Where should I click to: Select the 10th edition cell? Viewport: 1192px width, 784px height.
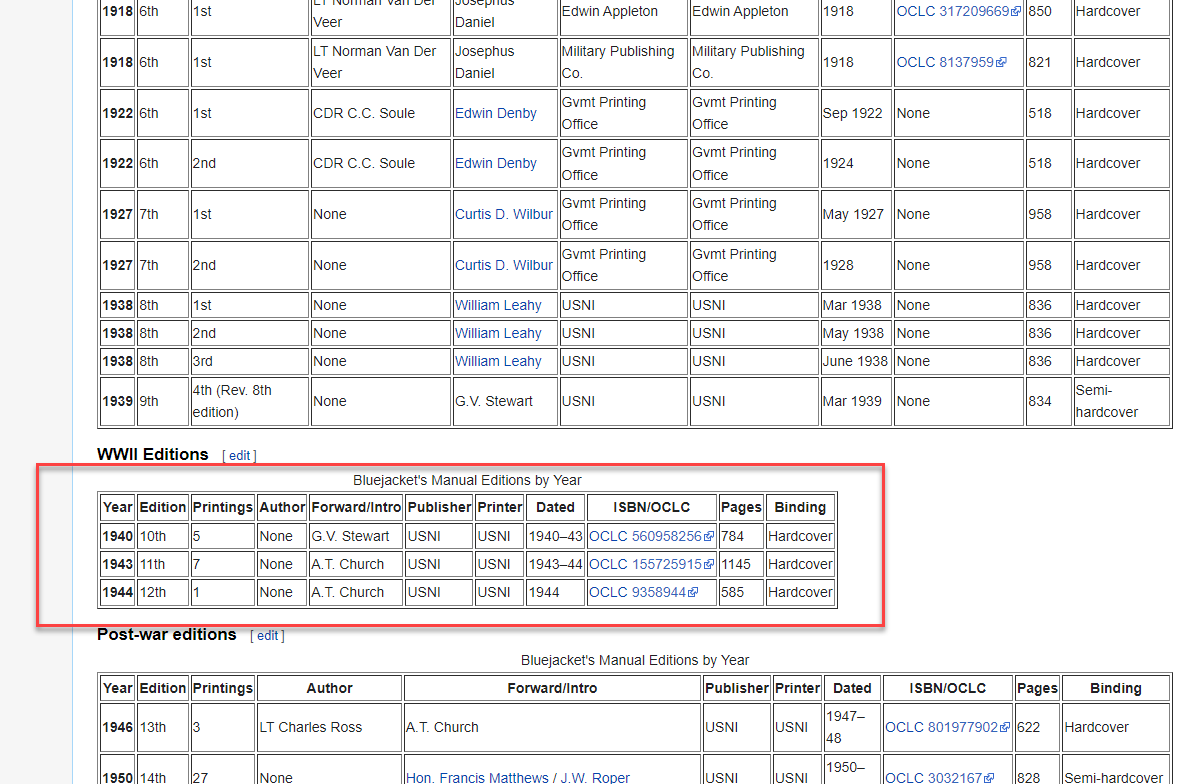tap(163, 536)
